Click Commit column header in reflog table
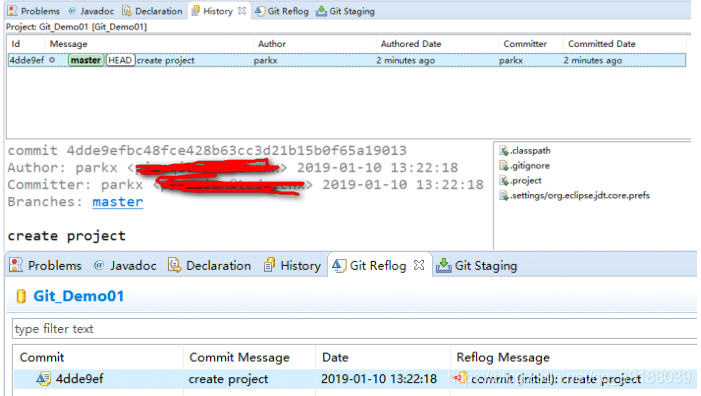The image size is (701, 396). [x=42, y=357]
